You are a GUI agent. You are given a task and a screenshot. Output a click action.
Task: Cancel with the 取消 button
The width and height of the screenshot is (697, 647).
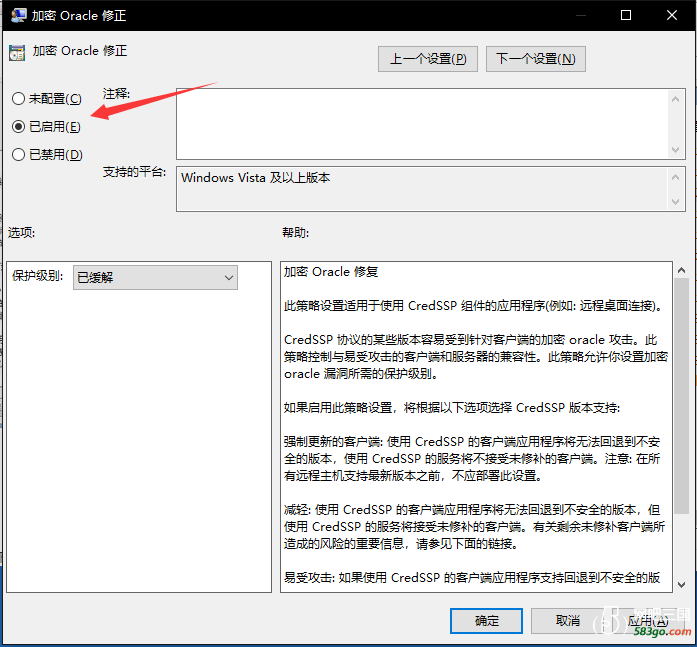[x=567, y=620]
